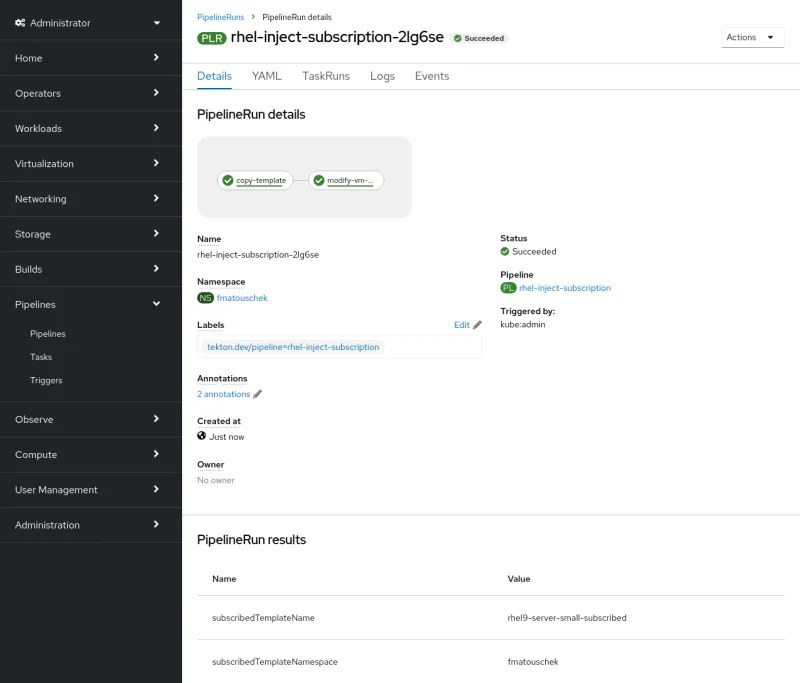Click the green PLR badge icon in header

click(x=211, y=38)
